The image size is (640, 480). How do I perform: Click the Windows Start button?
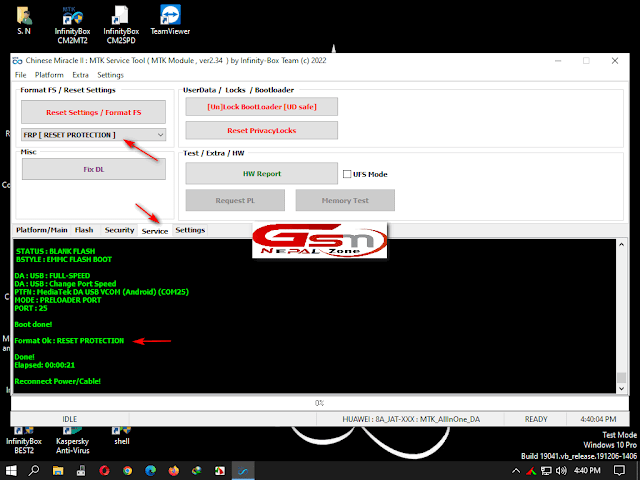point(11,471)
